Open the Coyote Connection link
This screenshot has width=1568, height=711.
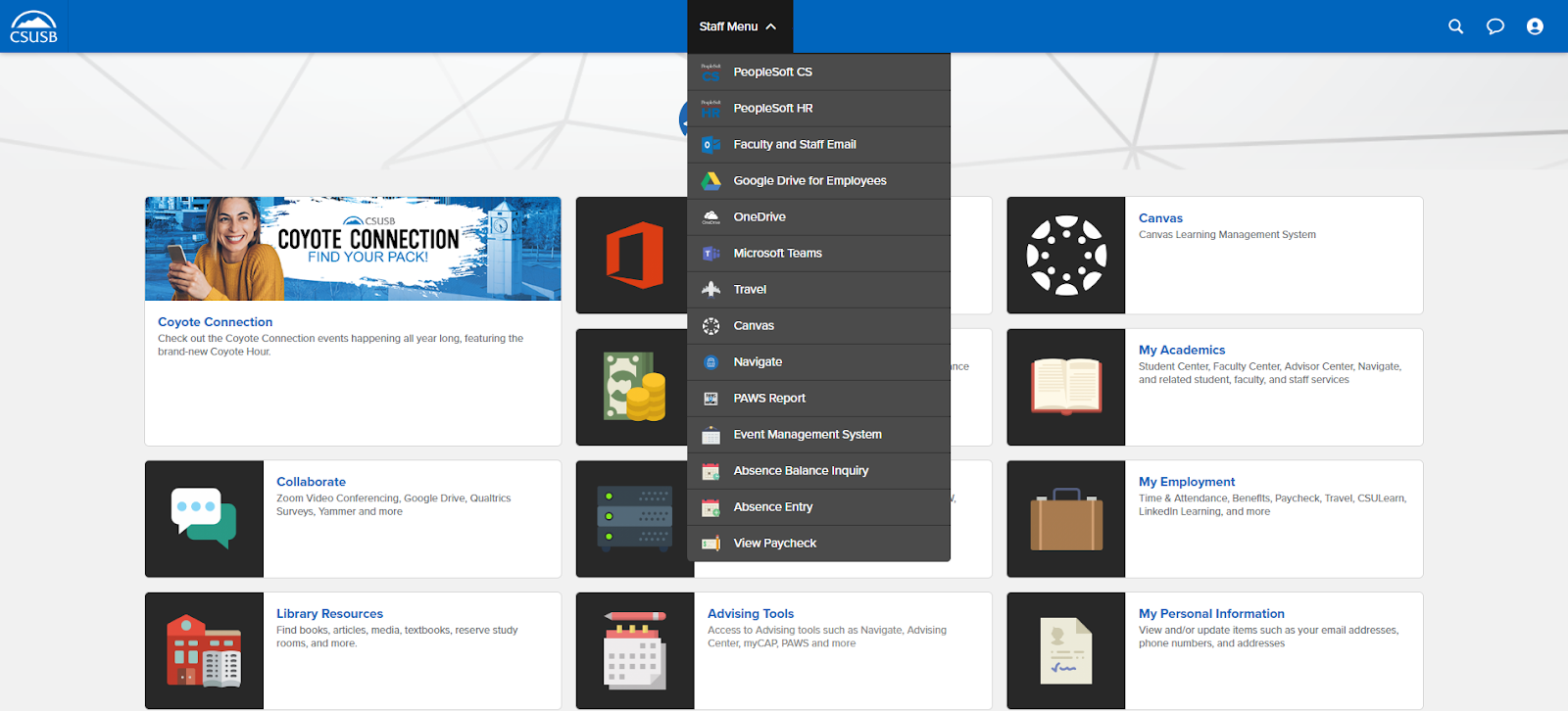[216, 322]
